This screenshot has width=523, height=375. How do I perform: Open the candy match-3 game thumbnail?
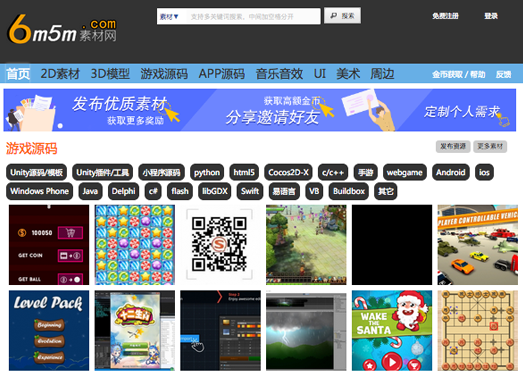[135, 245]
